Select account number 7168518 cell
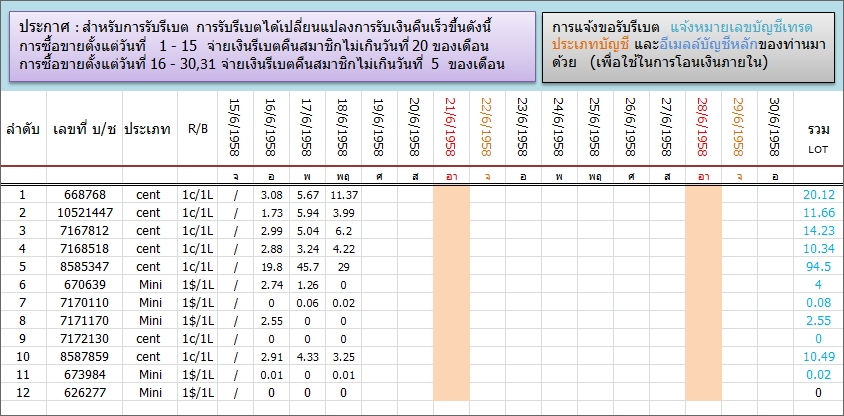This screenshot has width=844, height=416. [x=85, y=249]
